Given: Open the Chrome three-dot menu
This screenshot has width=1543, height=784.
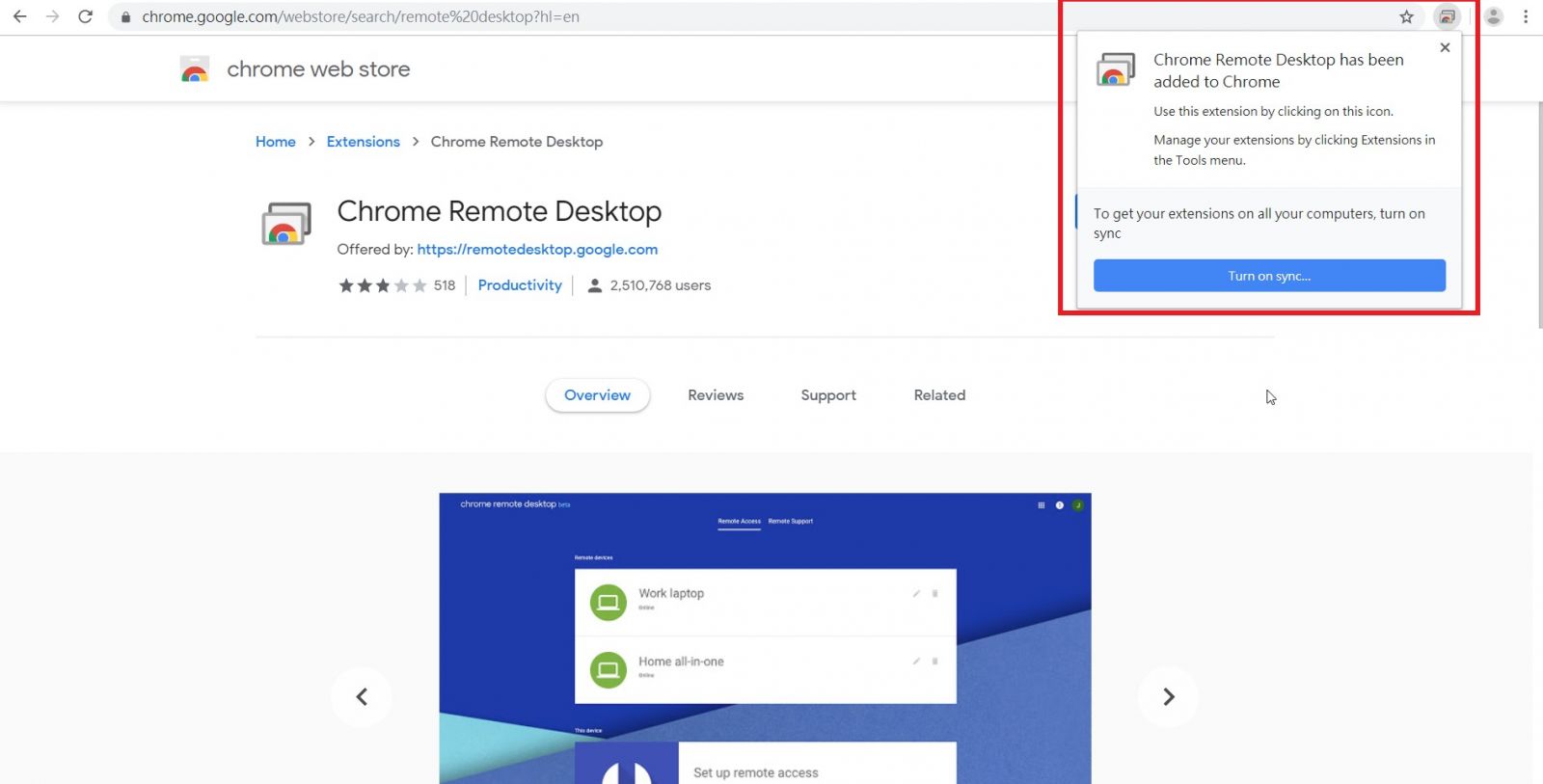Looking at the screenshot, I should (x=1526, y=16).
